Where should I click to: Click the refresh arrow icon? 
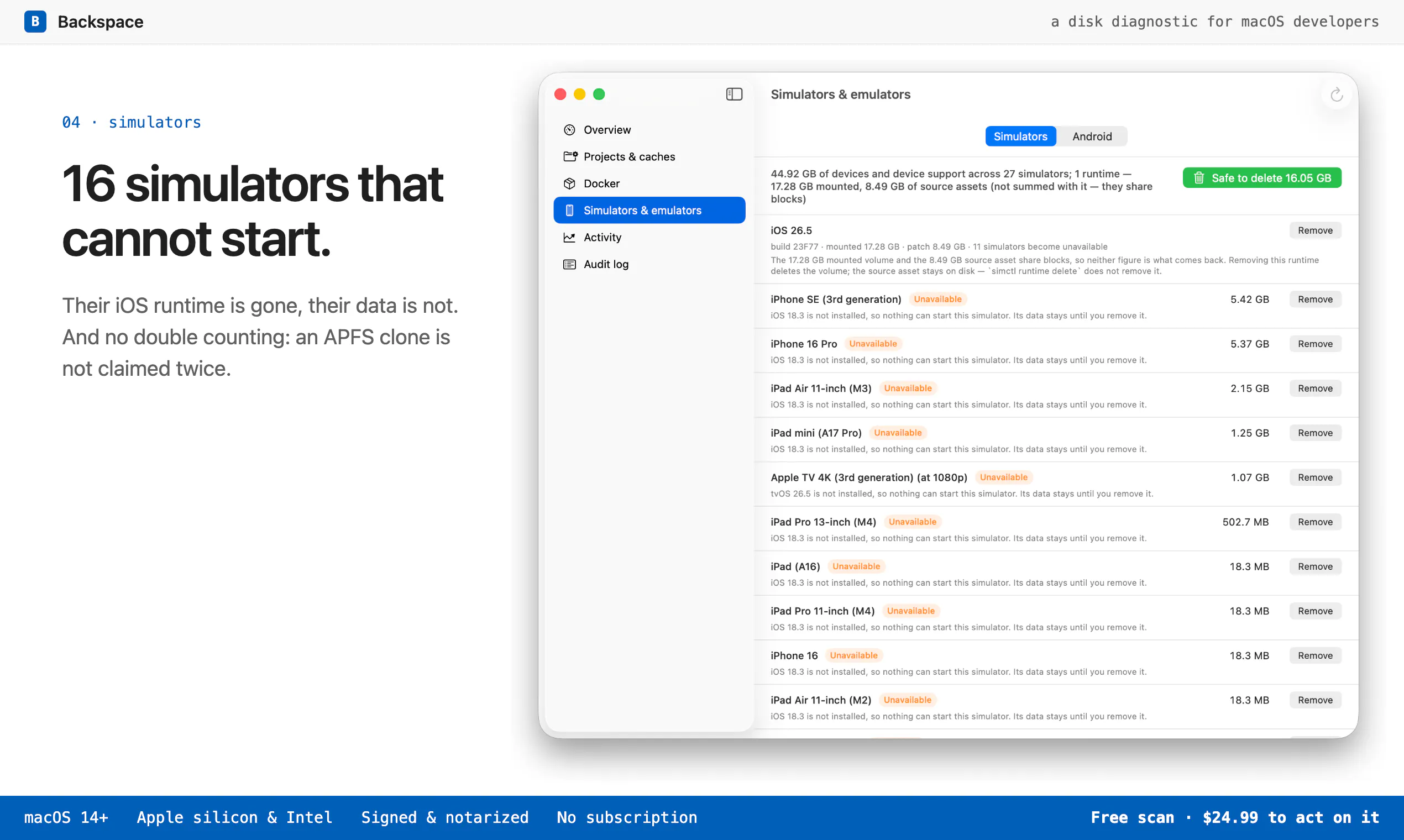[1337, 95]
